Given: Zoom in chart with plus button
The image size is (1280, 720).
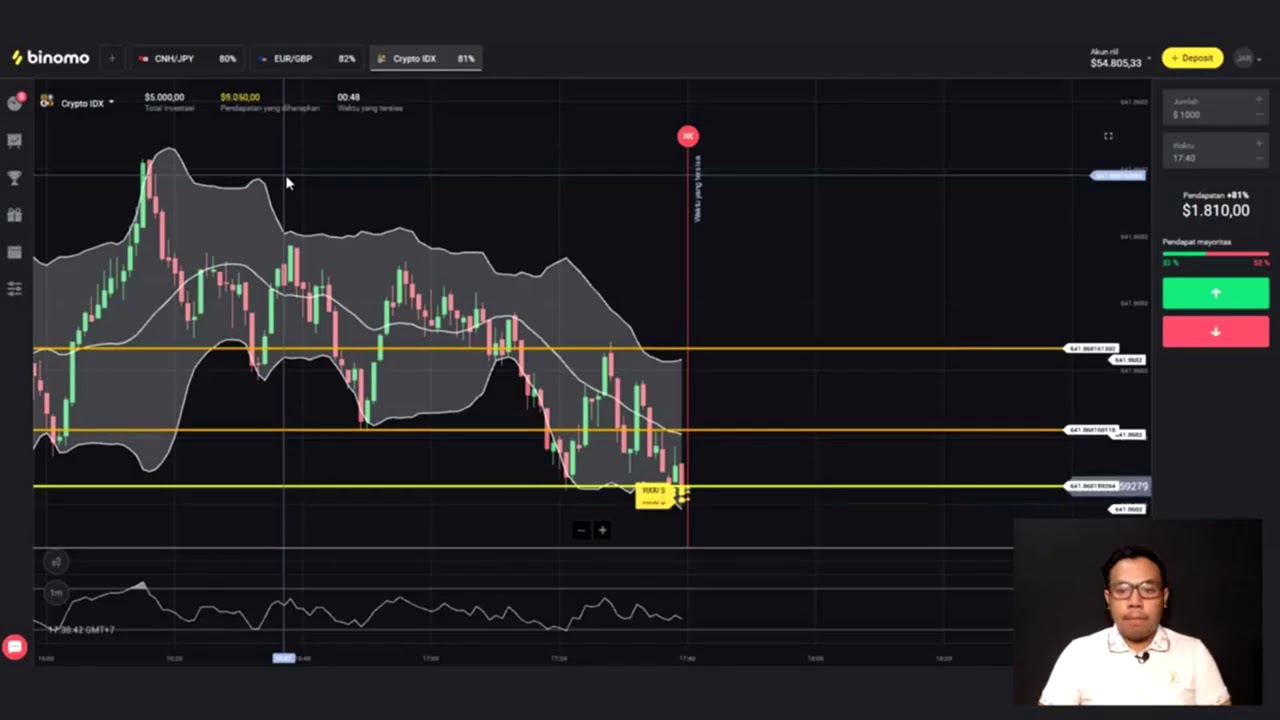Looking at the screenshot, I should click(x=602, y=530).
